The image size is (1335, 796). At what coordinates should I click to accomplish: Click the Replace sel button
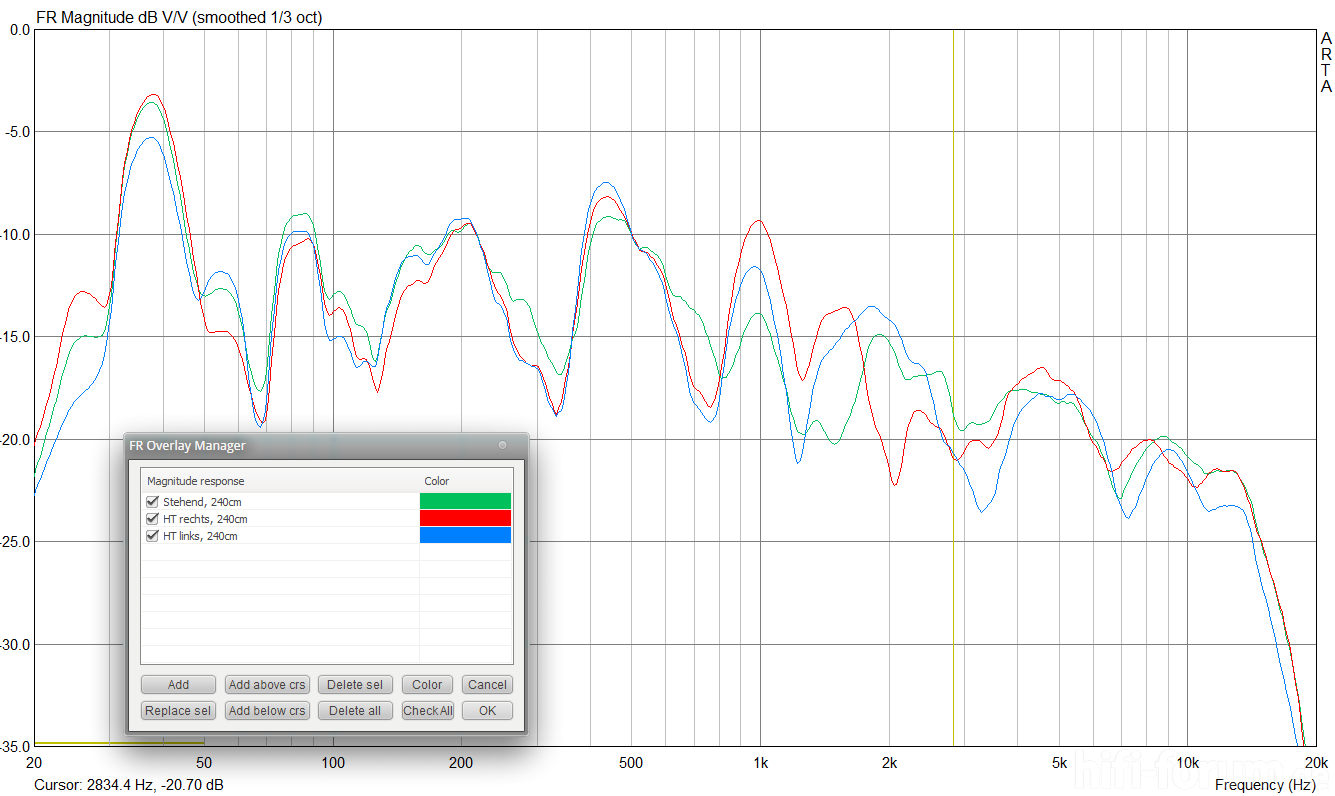[178, 711]
